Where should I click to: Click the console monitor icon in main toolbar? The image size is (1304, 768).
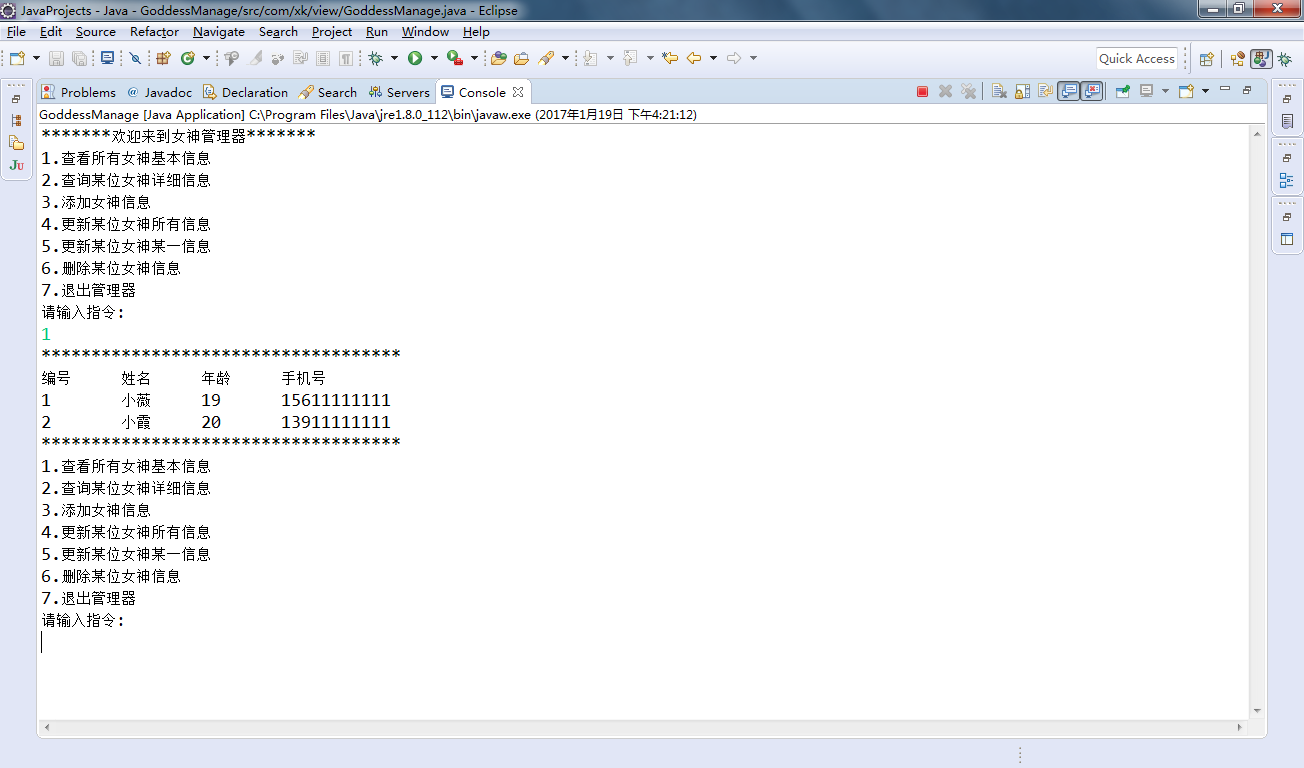tap(108, 58)
